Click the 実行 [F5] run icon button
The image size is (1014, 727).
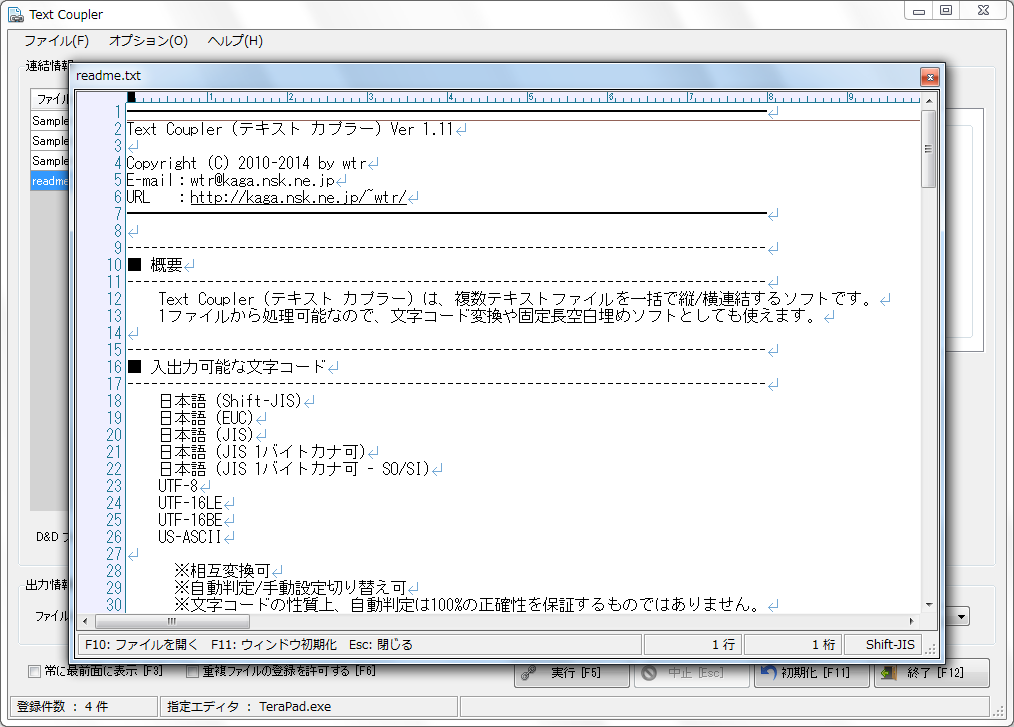[530, 674]
